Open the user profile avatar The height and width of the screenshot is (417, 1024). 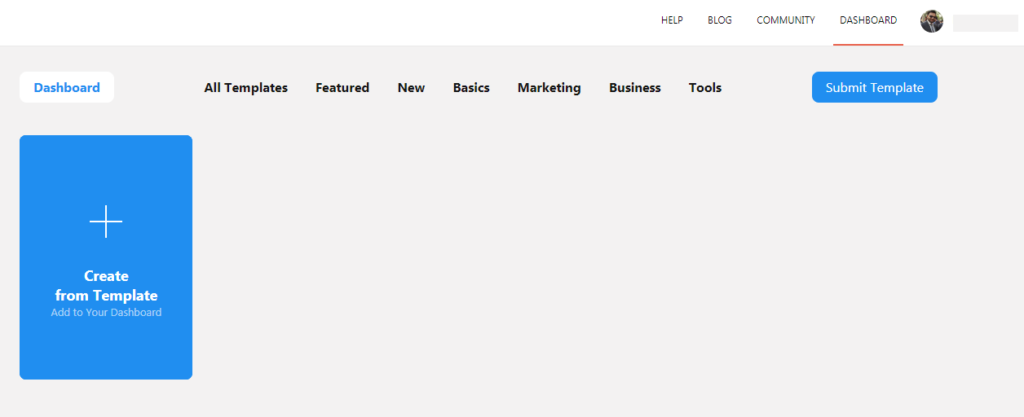pyautogui.click(x=931, y=21)
